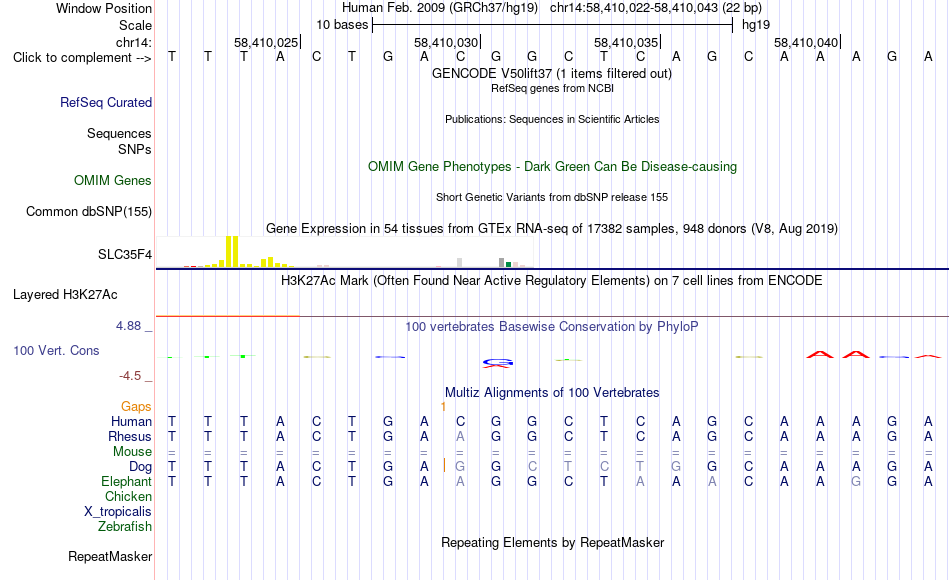Click the chr14:58,410,022-58,410,043 (22 bp) position text

tap(656, 8)
